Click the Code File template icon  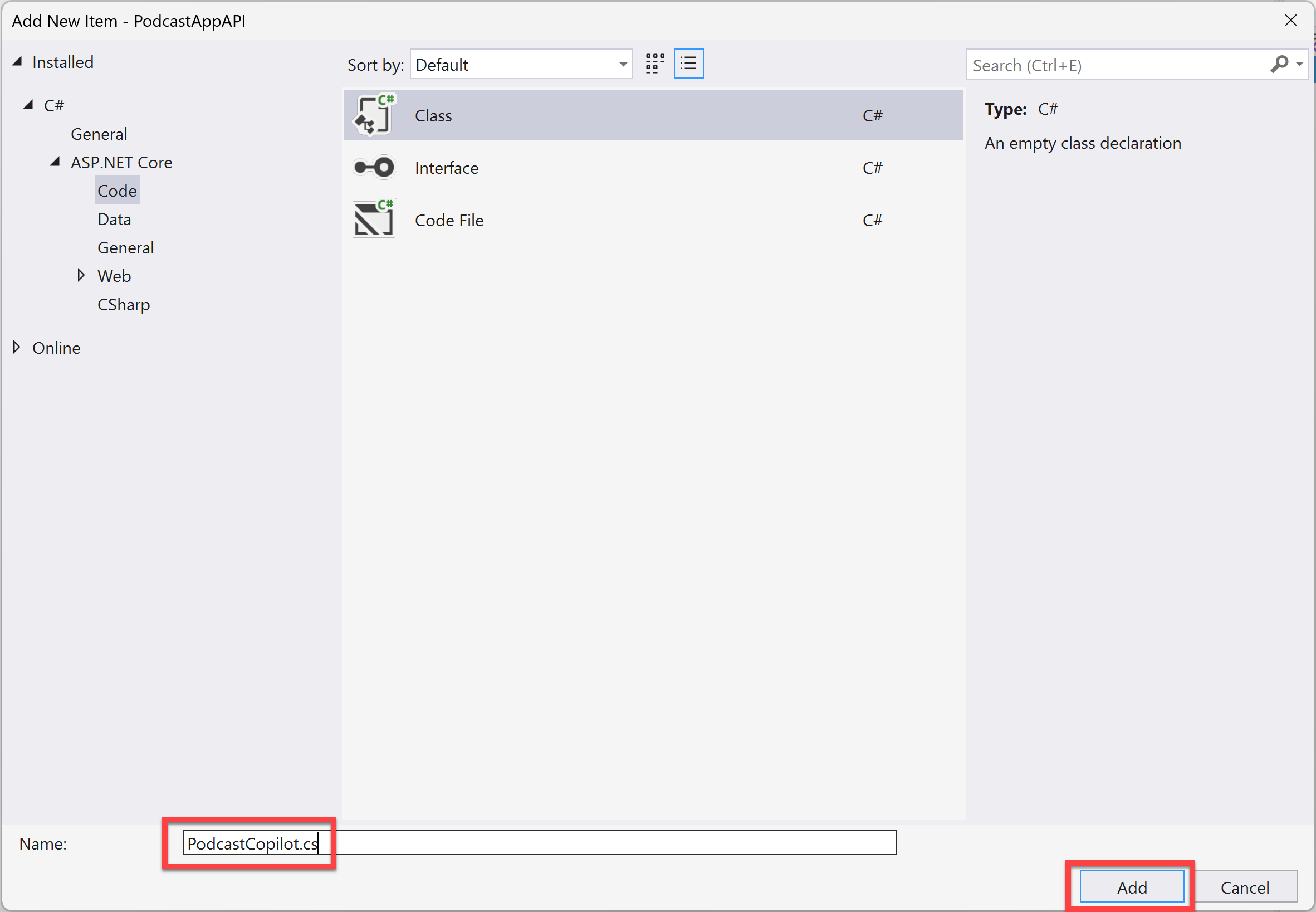(x=374, y=220)
